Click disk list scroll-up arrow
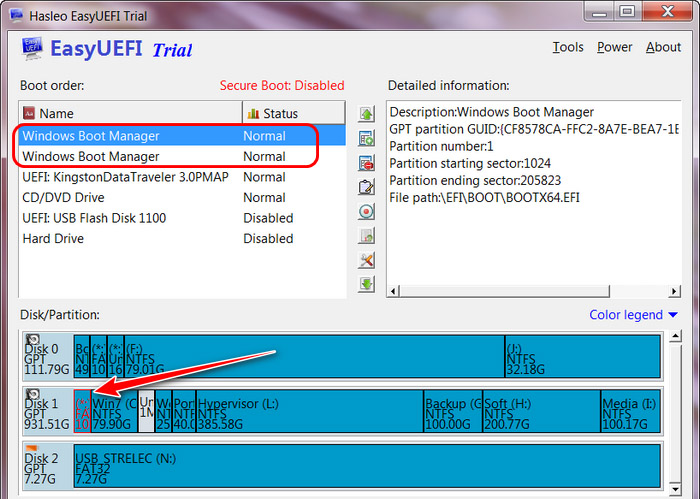 click(x=675, y=336)
